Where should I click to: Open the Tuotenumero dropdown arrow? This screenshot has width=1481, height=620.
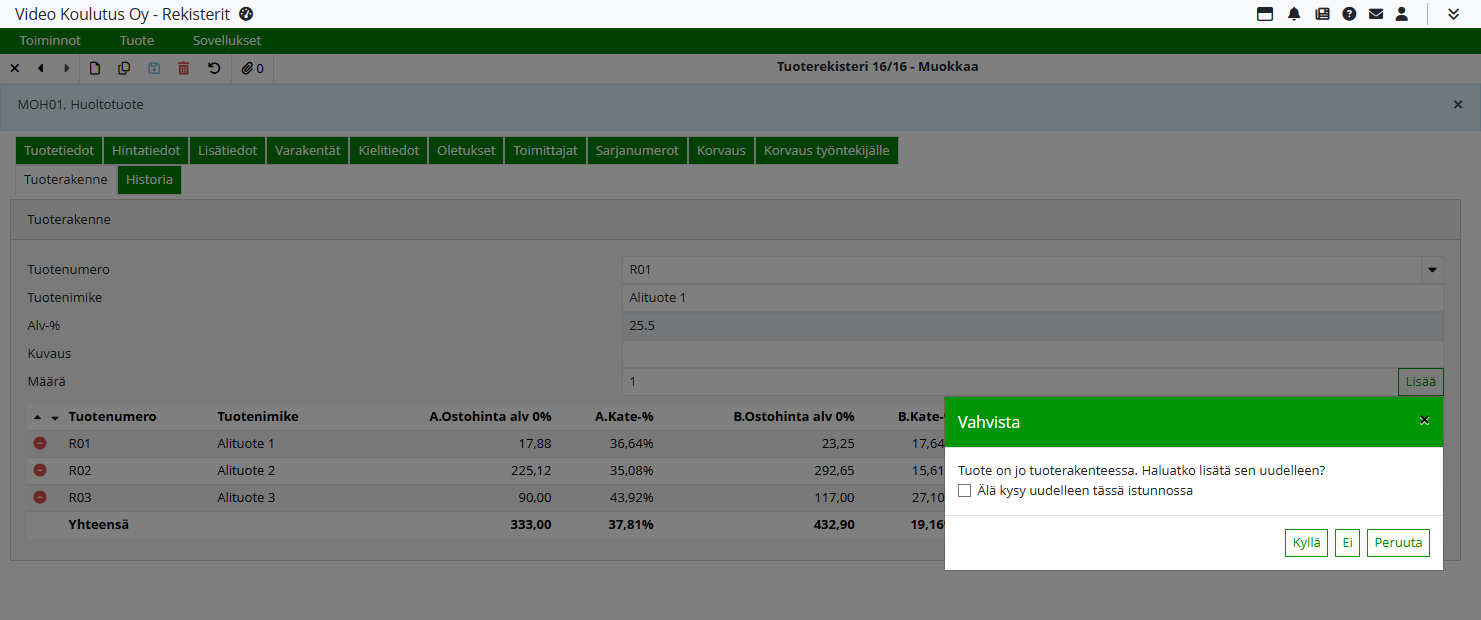pos(1432,270)
